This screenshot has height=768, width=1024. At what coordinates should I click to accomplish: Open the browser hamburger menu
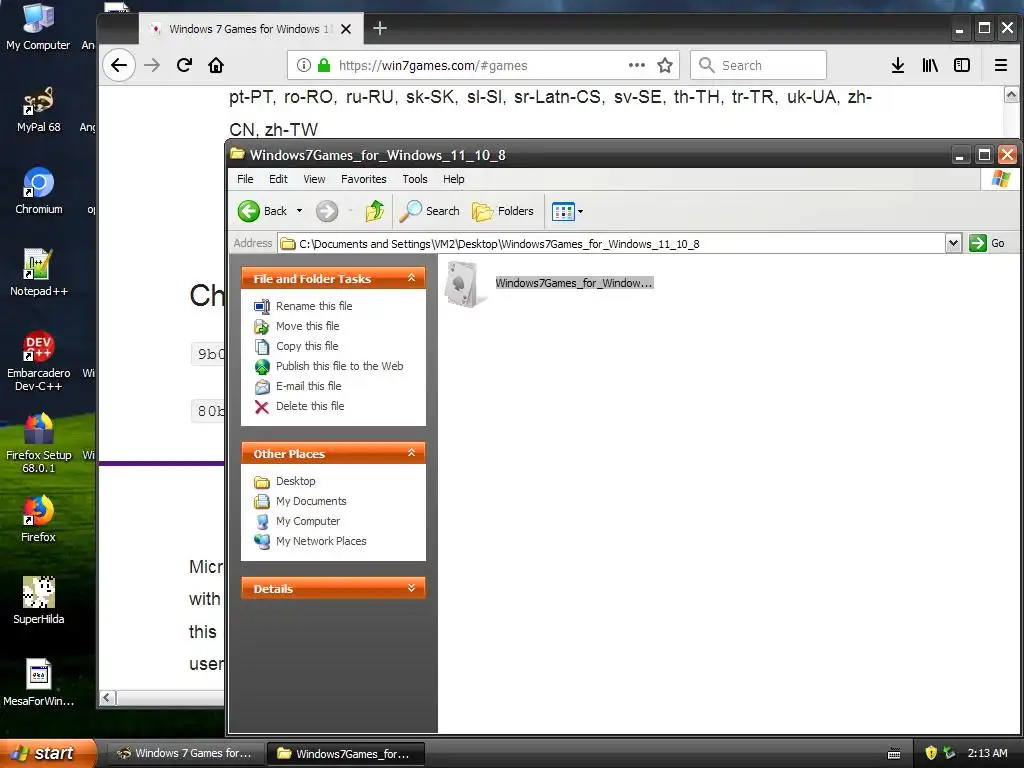(1000, 65)
